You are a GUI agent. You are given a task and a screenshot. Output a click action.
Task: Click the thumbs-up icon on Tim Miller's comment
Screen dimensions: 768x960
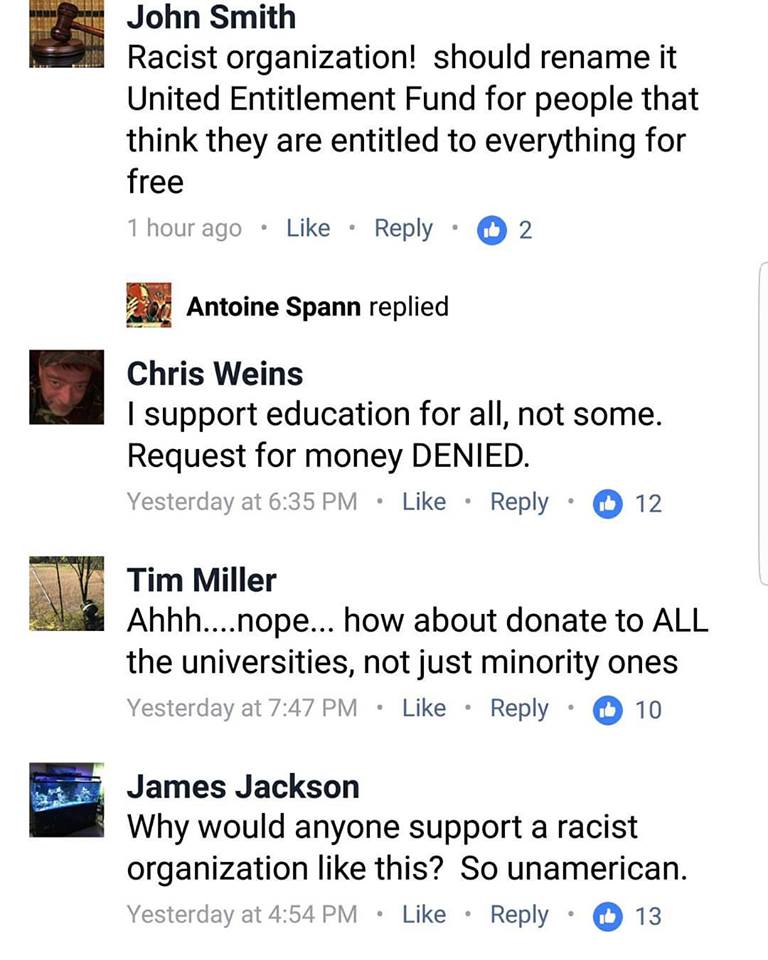pyautogui.click(x=608, y=710)
